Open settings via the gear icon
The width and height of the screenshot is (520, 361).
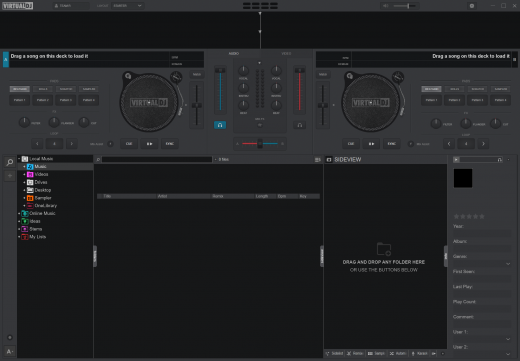472,6
